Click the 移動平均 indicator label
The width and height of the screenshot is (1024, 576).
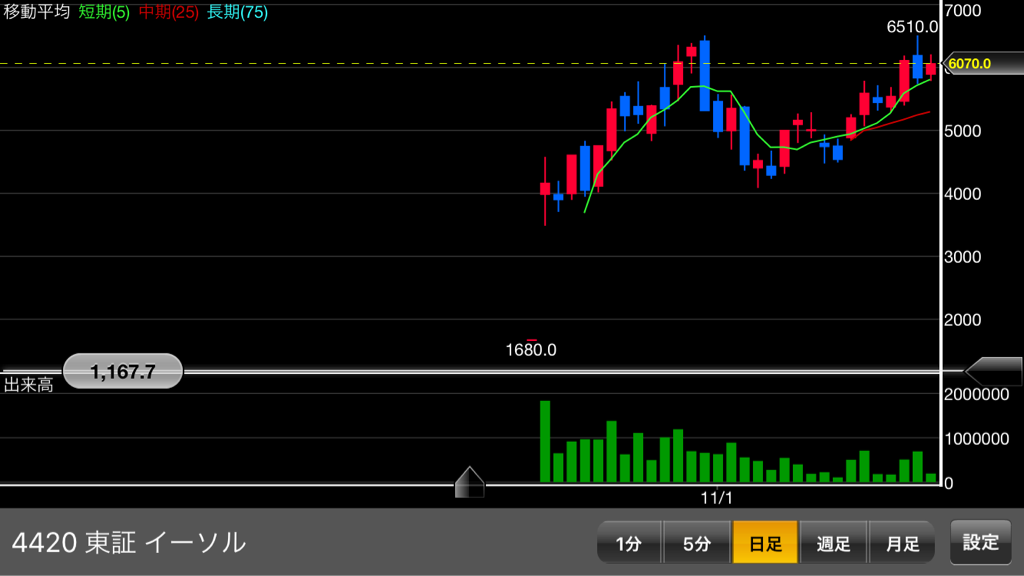(x=37, y=12)
